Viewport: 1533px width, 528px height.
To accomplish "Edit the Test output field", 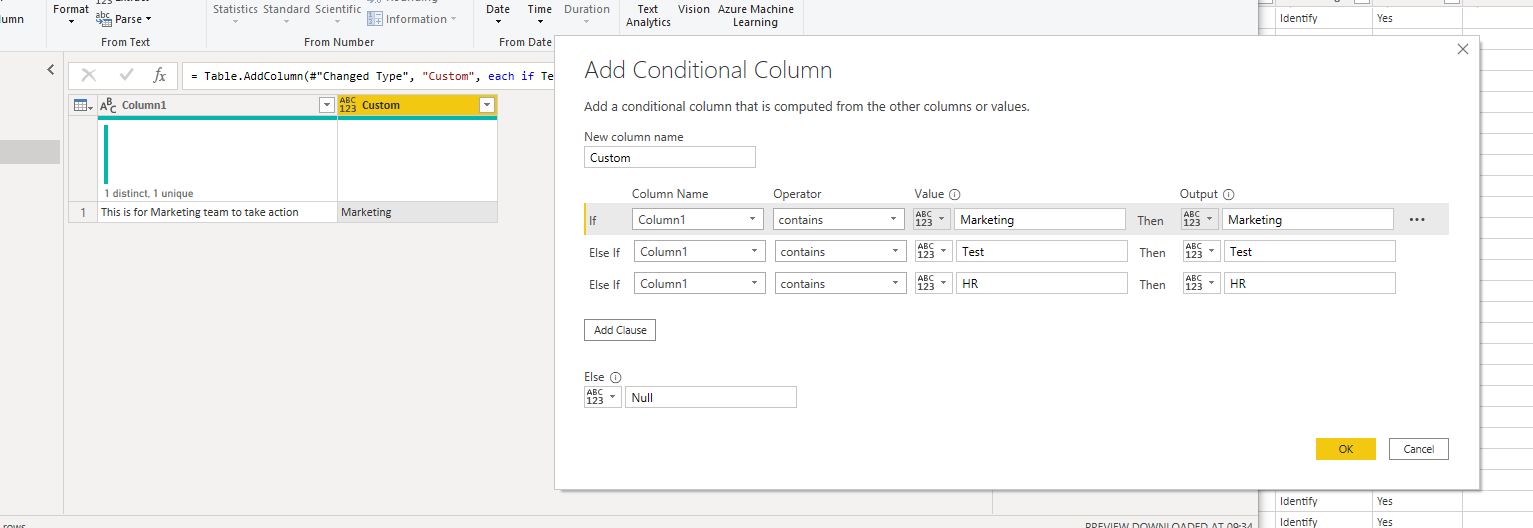I will click(x=1310, y=252).
